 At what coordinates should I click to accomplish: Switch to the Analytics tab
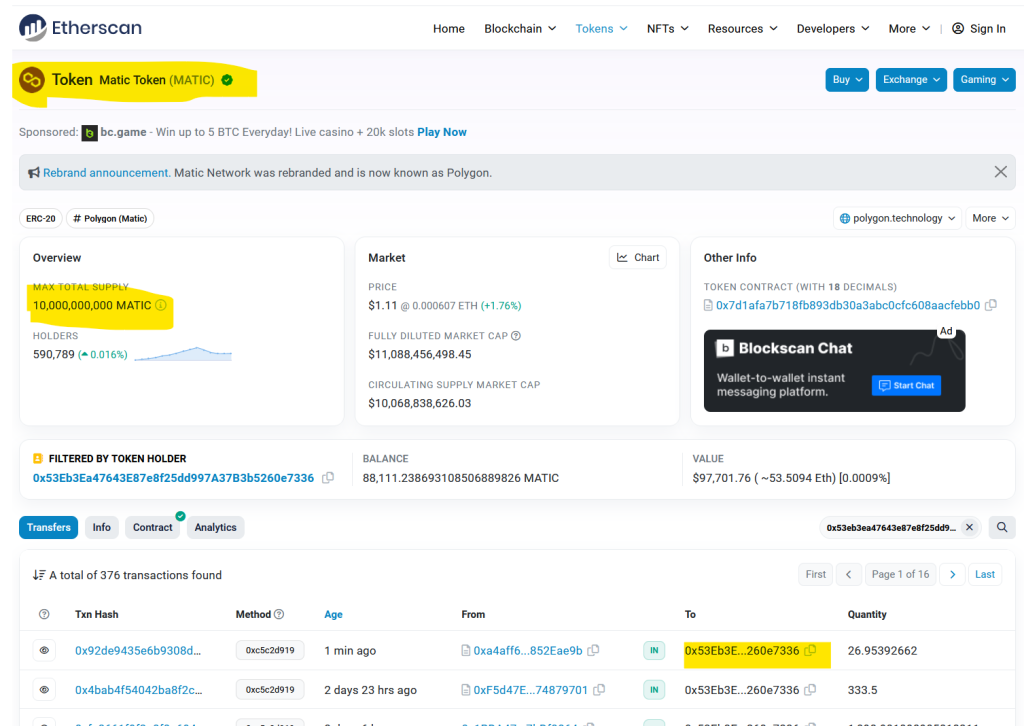pyautogui.click(x=215, y=527)
